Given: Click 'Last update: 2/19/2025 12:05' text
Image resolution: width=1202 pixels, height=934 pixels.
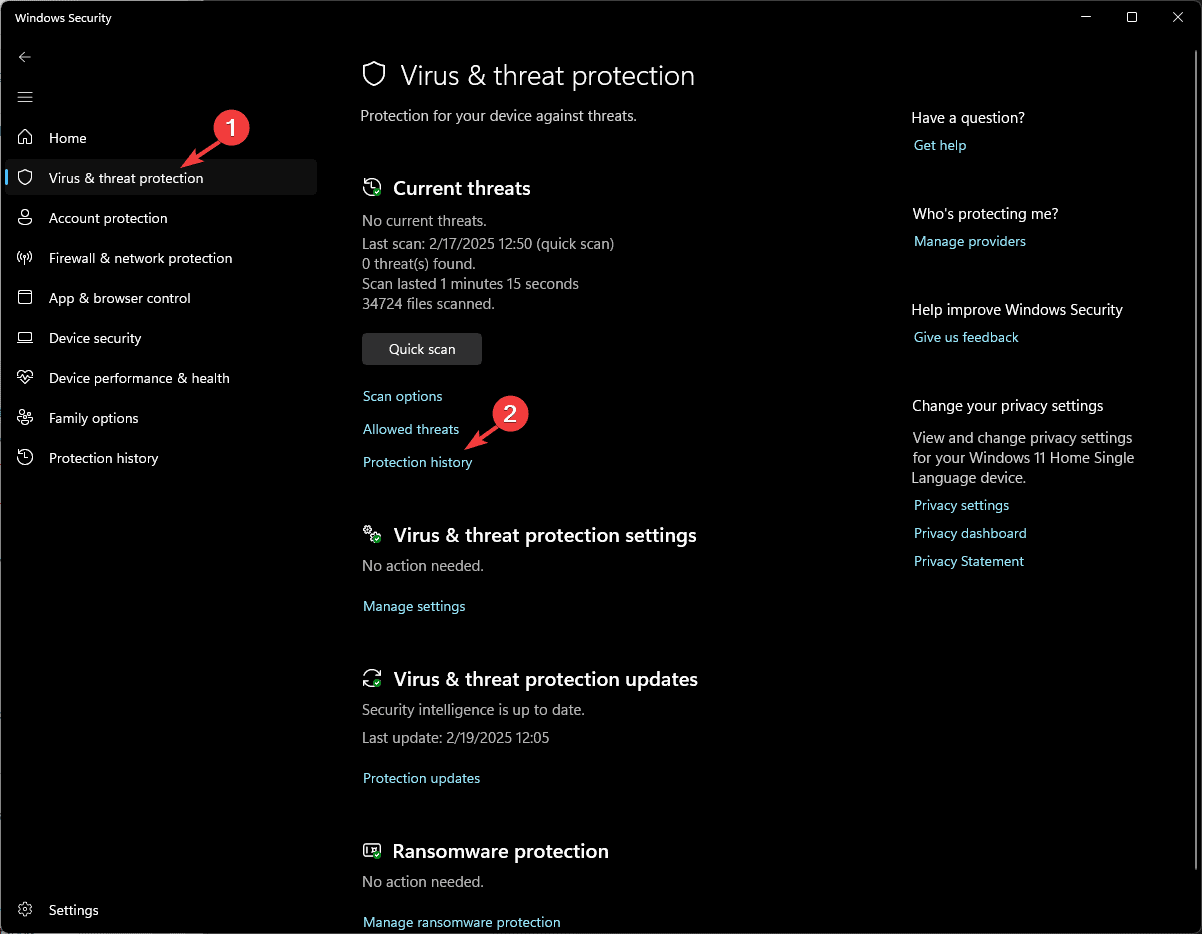Looking at the screenshot, I should [455, 738].
